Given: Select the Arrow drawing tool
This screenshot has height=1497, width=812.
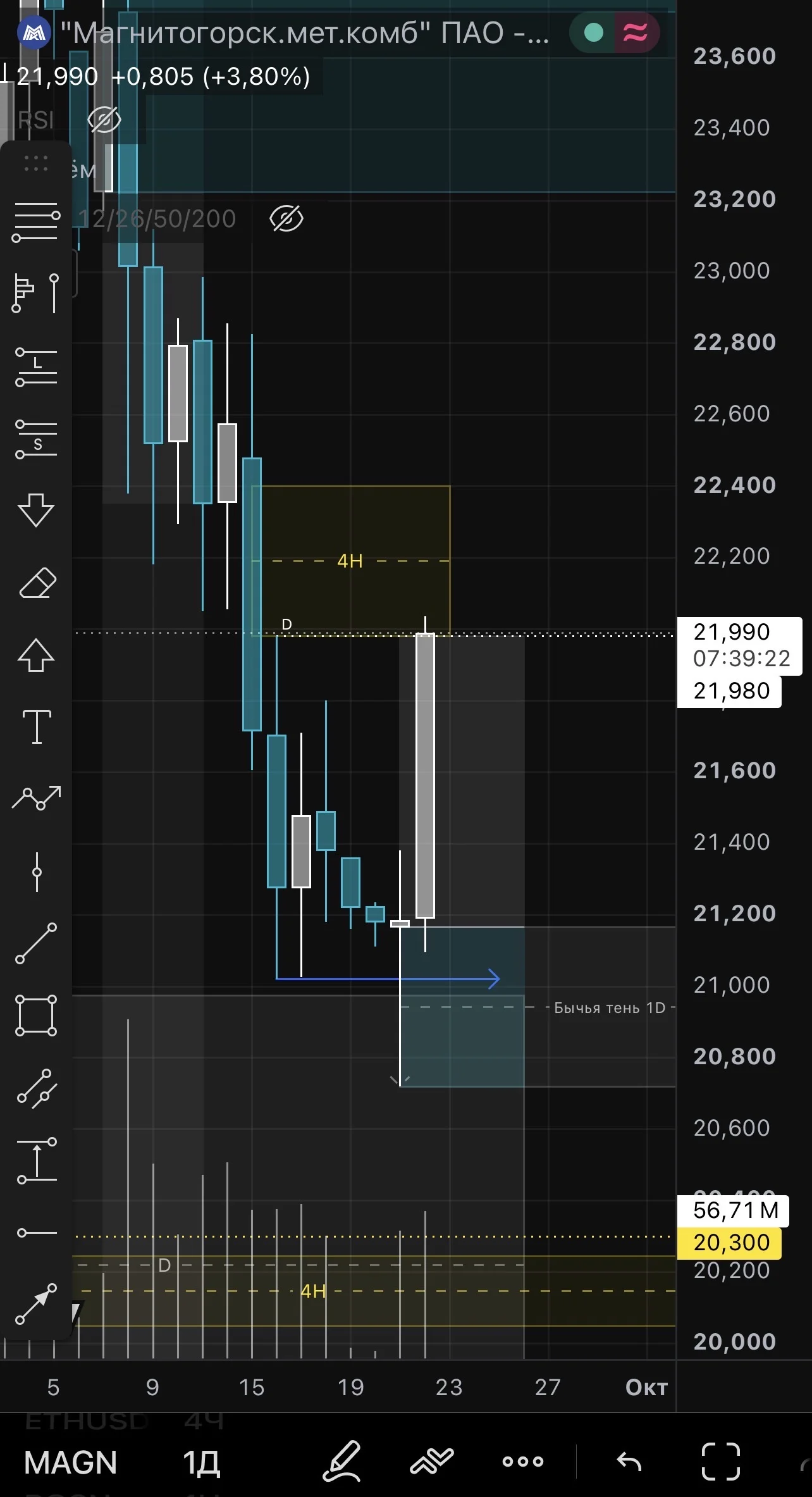Looking at the screenshot, I should [x=36, y=1304].
